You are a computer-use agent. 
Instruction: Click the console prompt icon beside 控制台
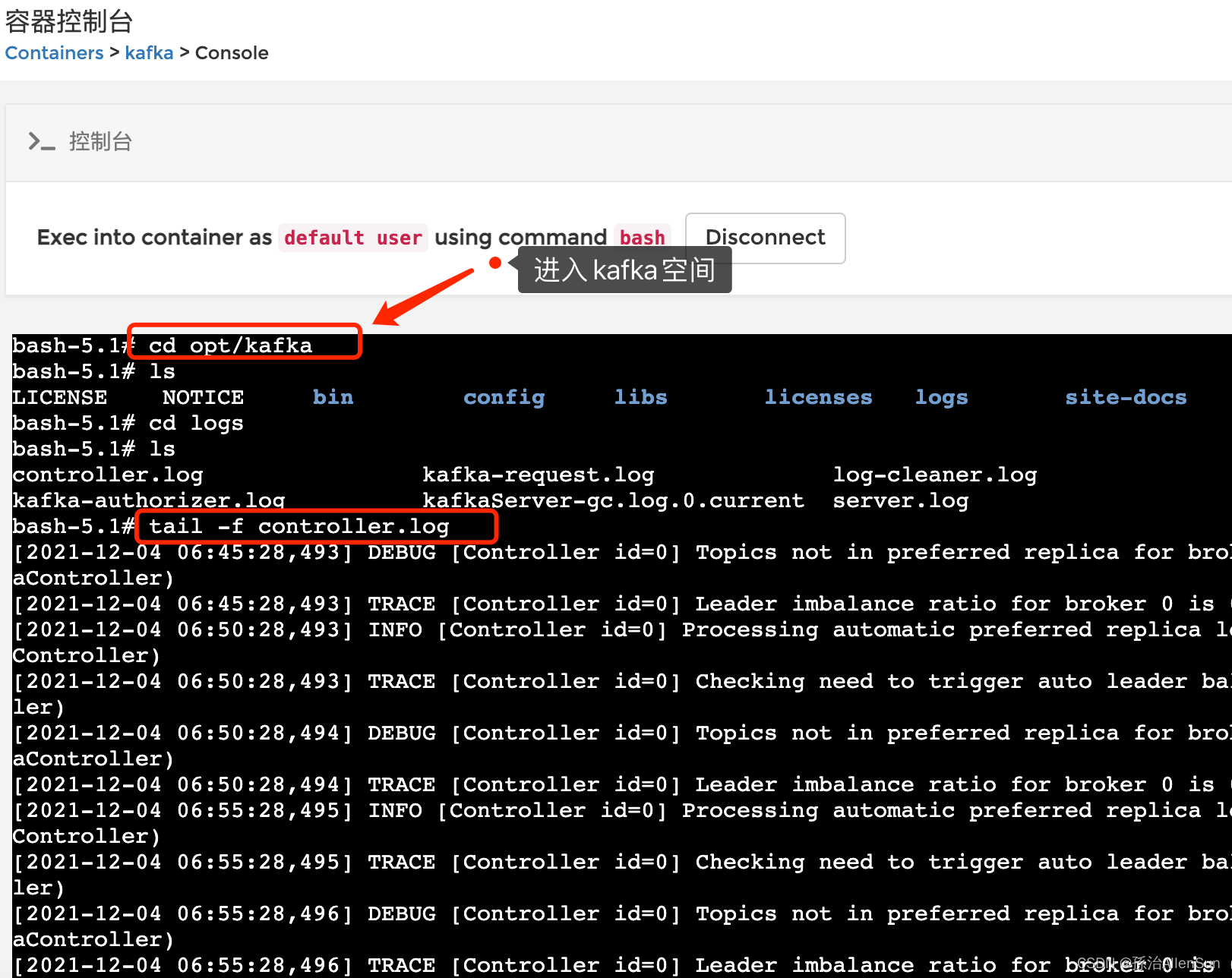[42, 142]
